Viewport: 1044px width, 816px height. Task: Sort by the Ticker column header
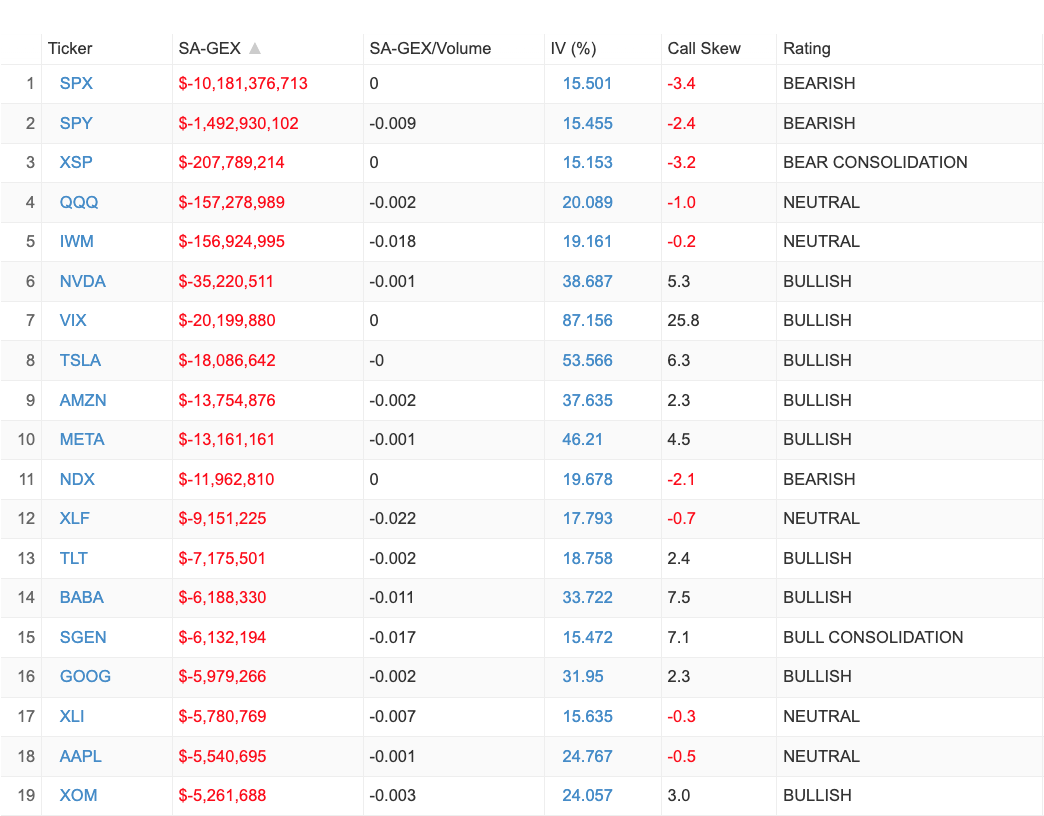[70, 49]
